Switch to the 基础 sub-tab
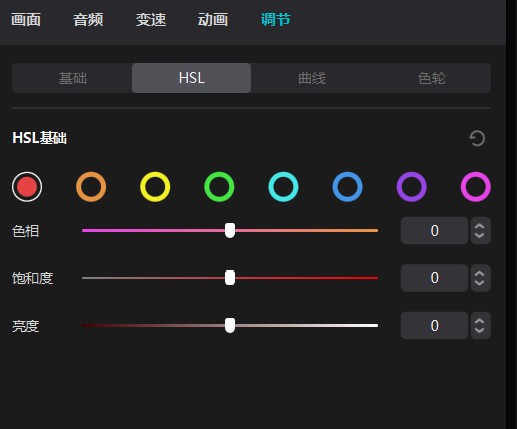 tap(72, 78)
